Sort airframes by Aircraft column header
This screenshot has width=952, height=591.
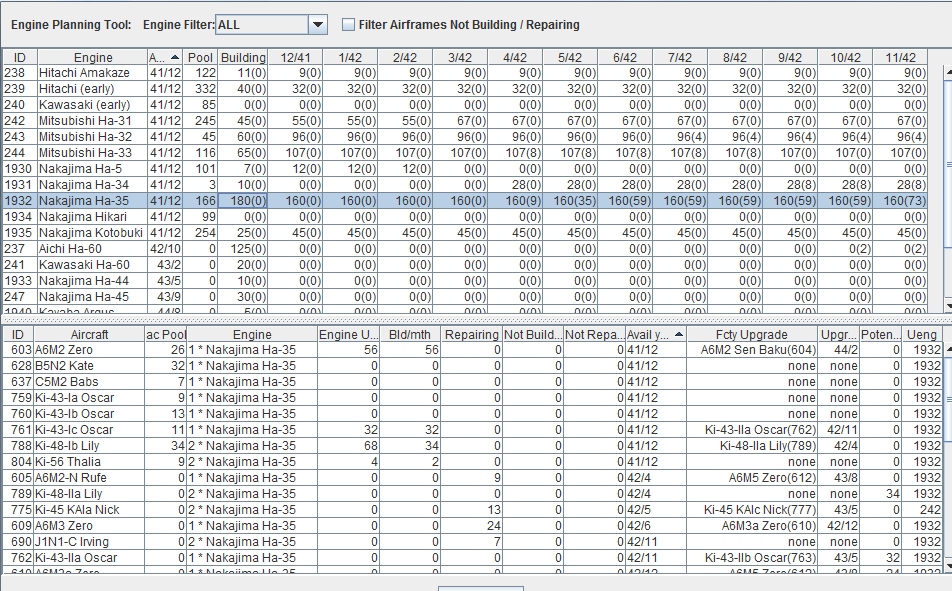tap(89, 335)
